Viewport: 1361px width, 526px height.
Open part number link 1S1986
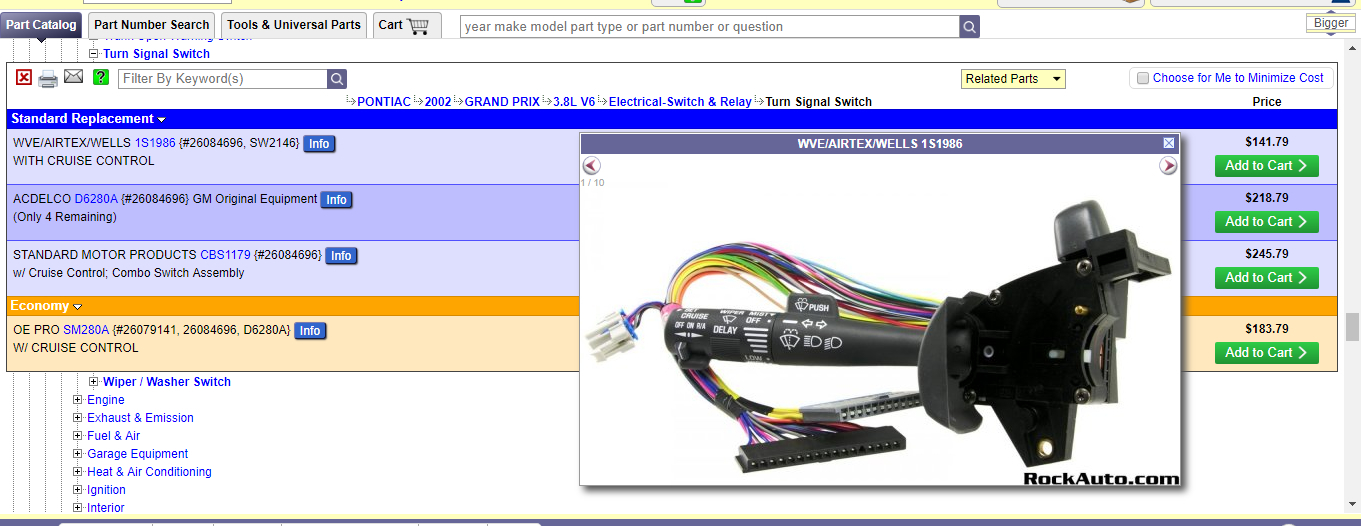[x=155, y=143]
